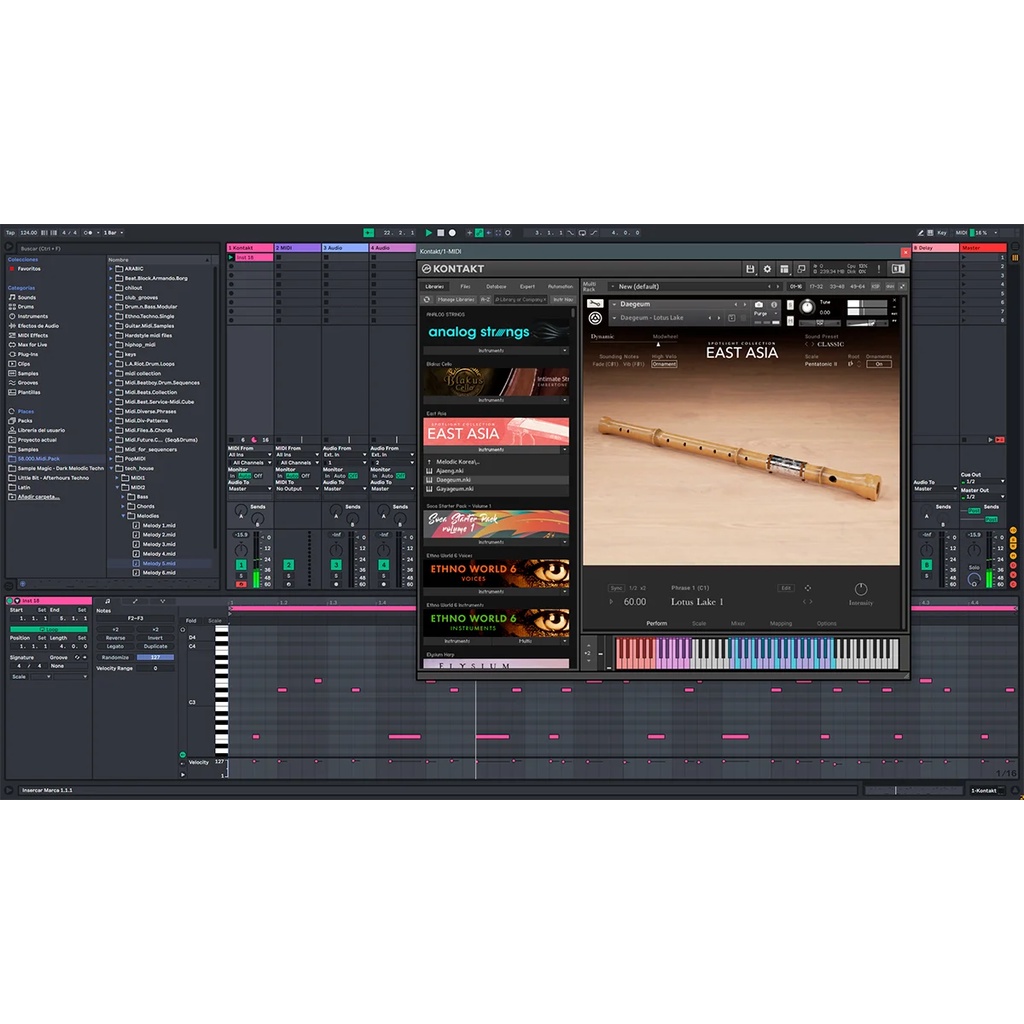Toggle Key map mode switch
The width and height of the screenshot is (1024, 1024).
click(941, 232)
